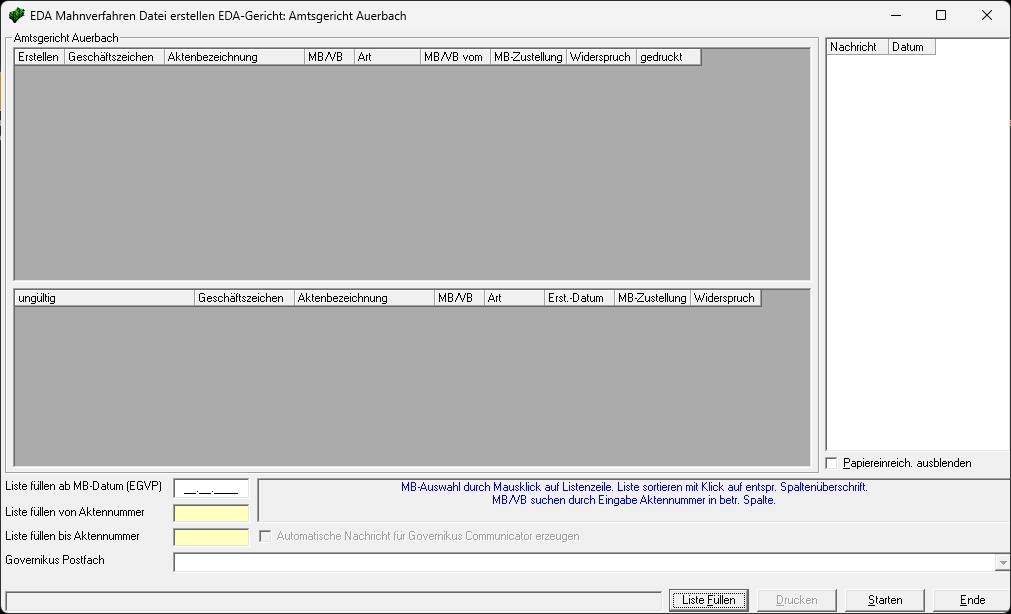The image size is (1011, 614).
Task: Click the 'Erstellen' column header
Action: tap(39, 57)
